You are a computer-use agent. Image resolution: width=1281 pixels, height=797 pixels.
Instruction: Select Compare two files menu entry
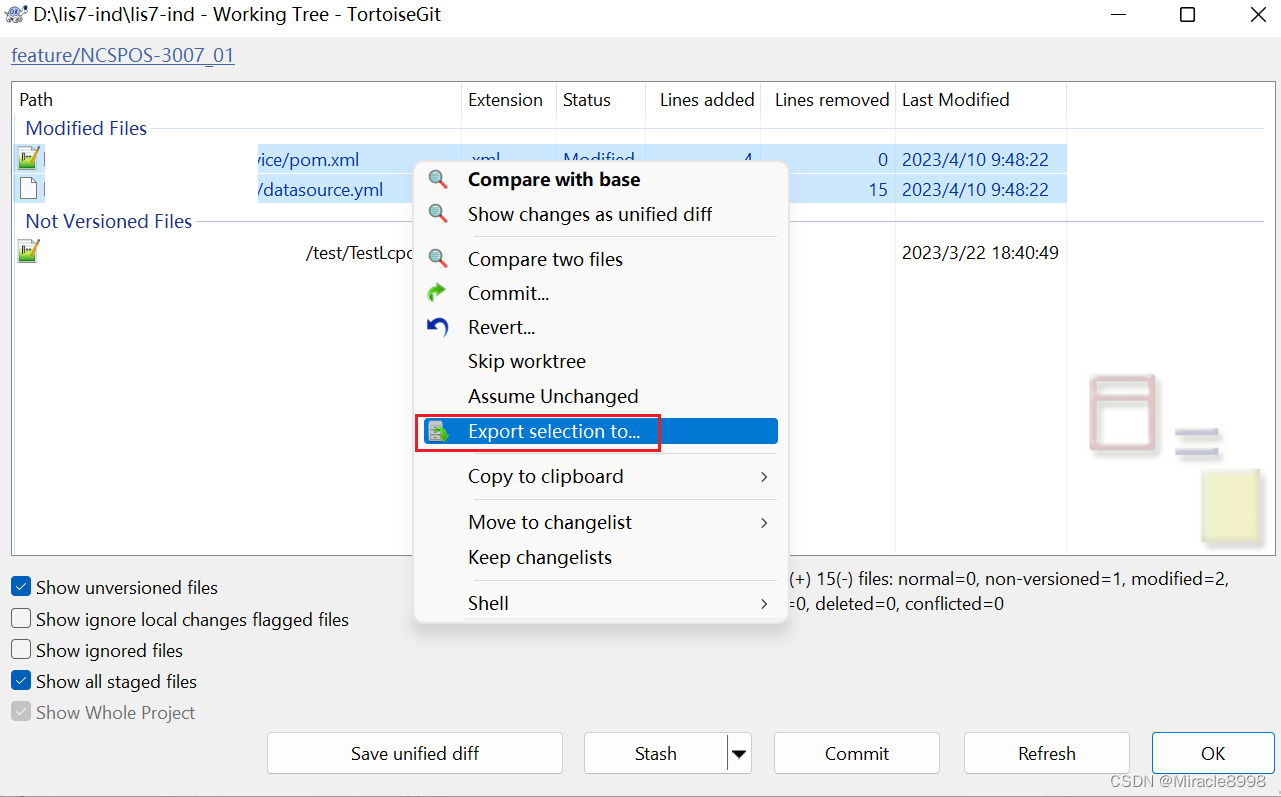601,259
